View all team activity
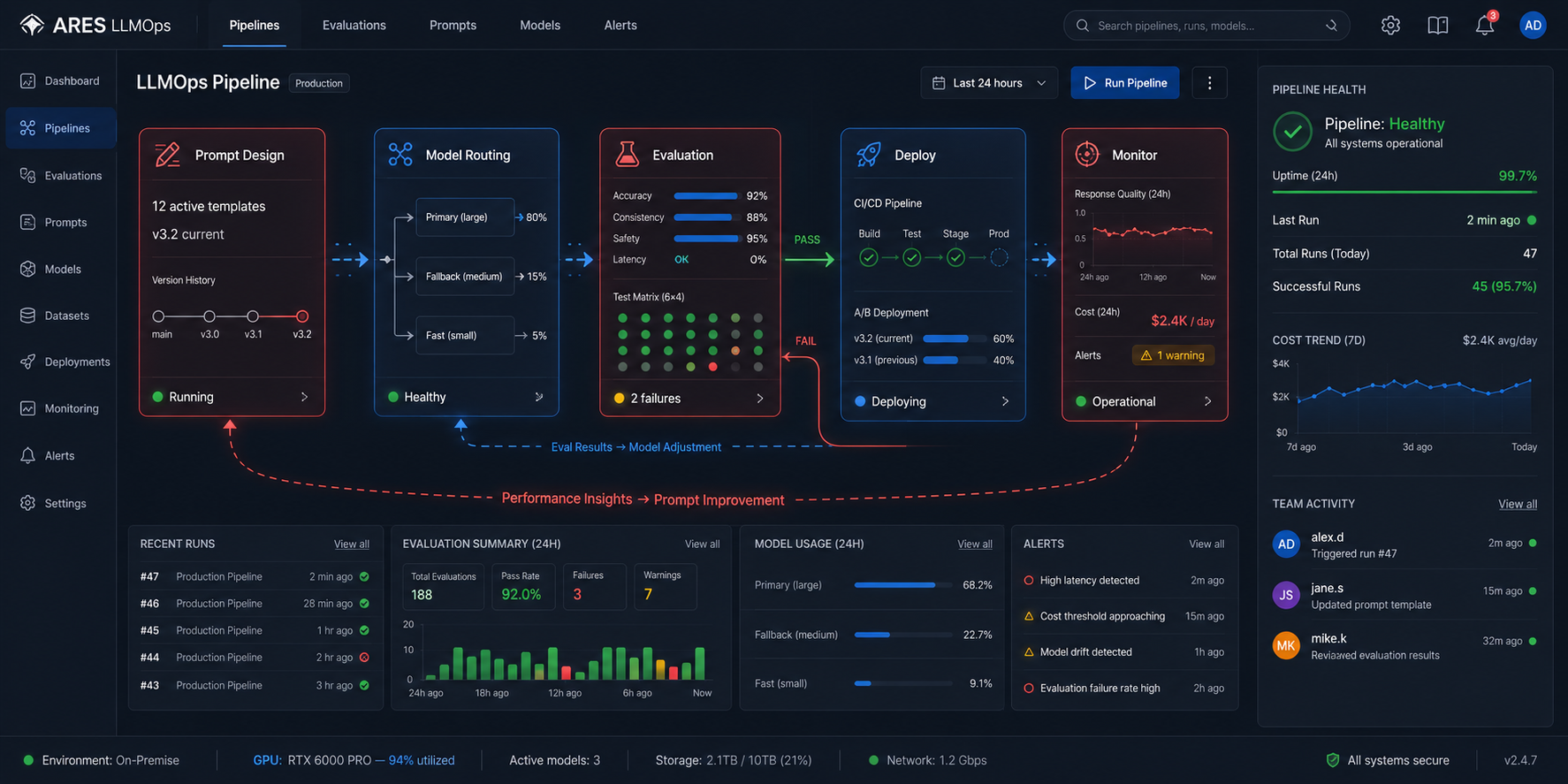 (1518, 504)
